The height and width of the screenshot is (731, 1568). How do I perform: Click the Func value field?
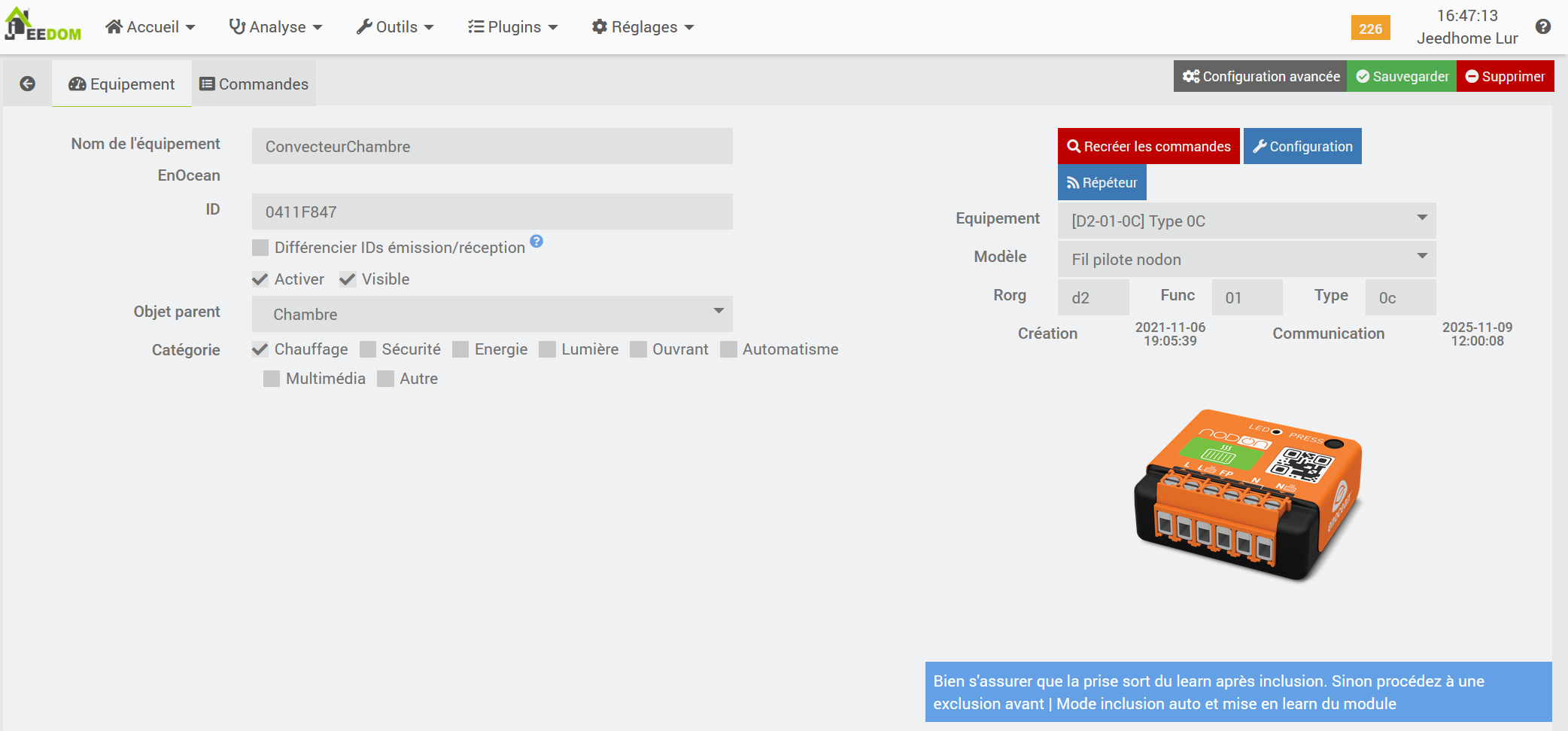(1247, 297)
